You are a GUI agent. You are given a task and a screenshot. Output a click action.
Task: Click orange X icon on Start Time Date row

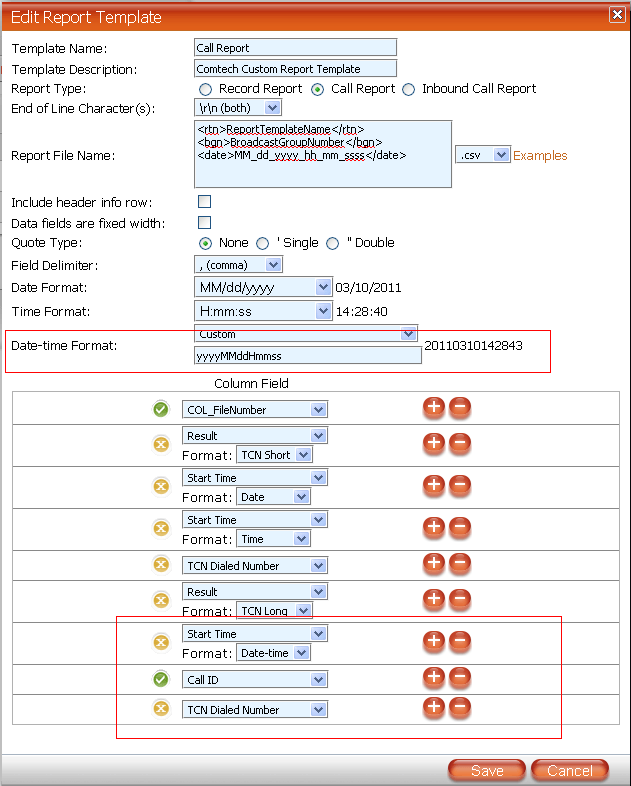click(x=161, y=486)
